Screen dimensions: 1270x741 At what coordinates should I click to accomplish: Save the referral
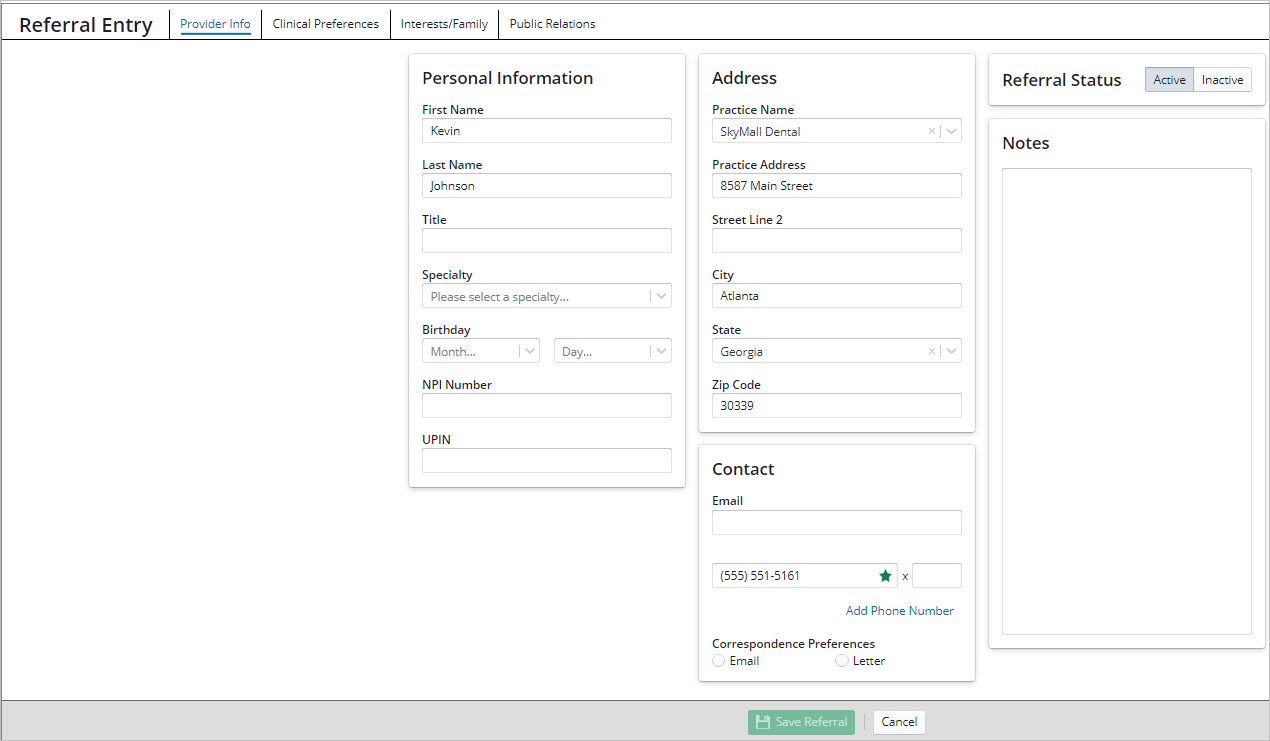800,721
